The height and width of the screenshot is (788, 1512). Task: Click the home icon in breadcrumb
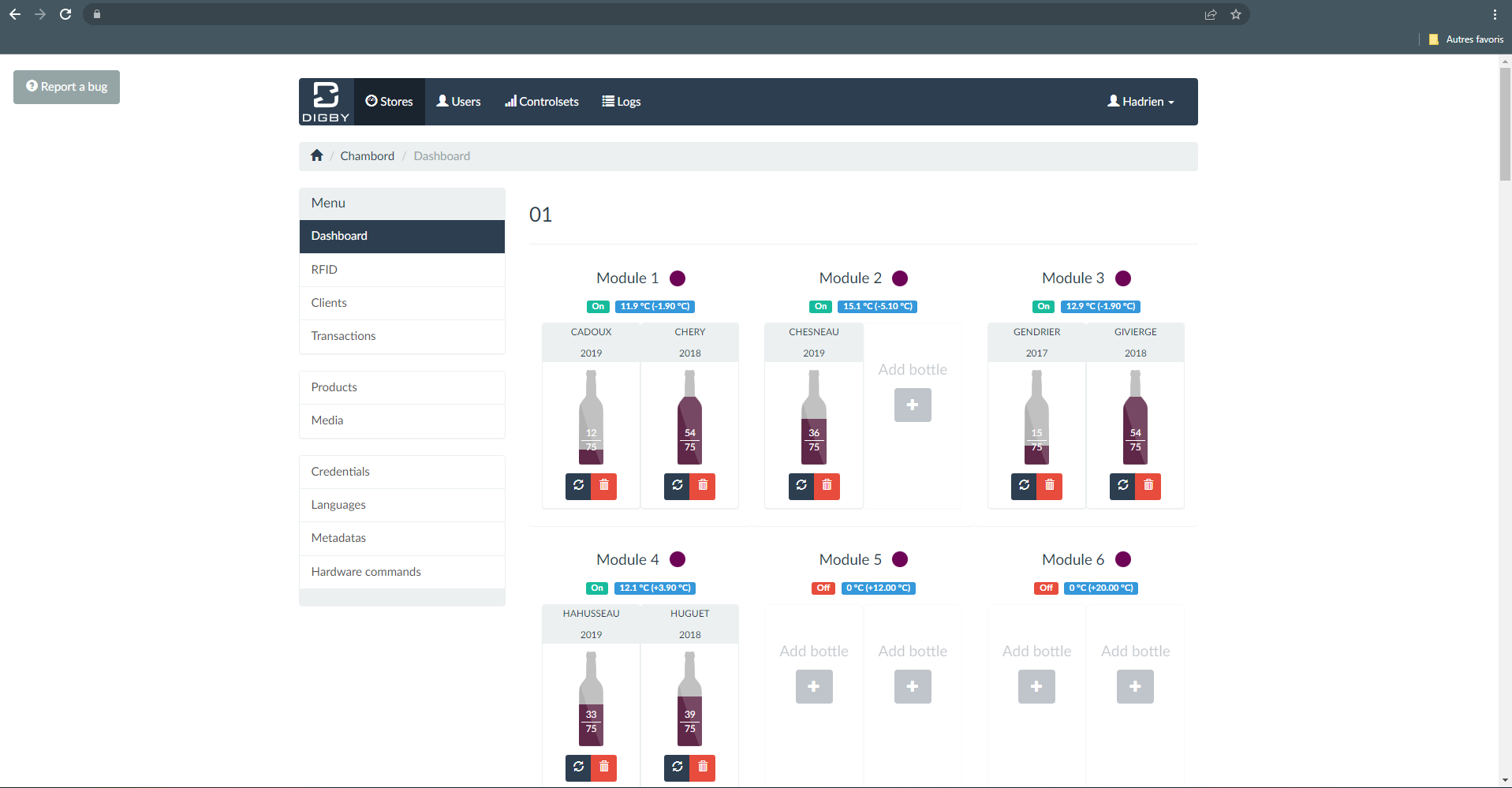[x=317, y=155]
